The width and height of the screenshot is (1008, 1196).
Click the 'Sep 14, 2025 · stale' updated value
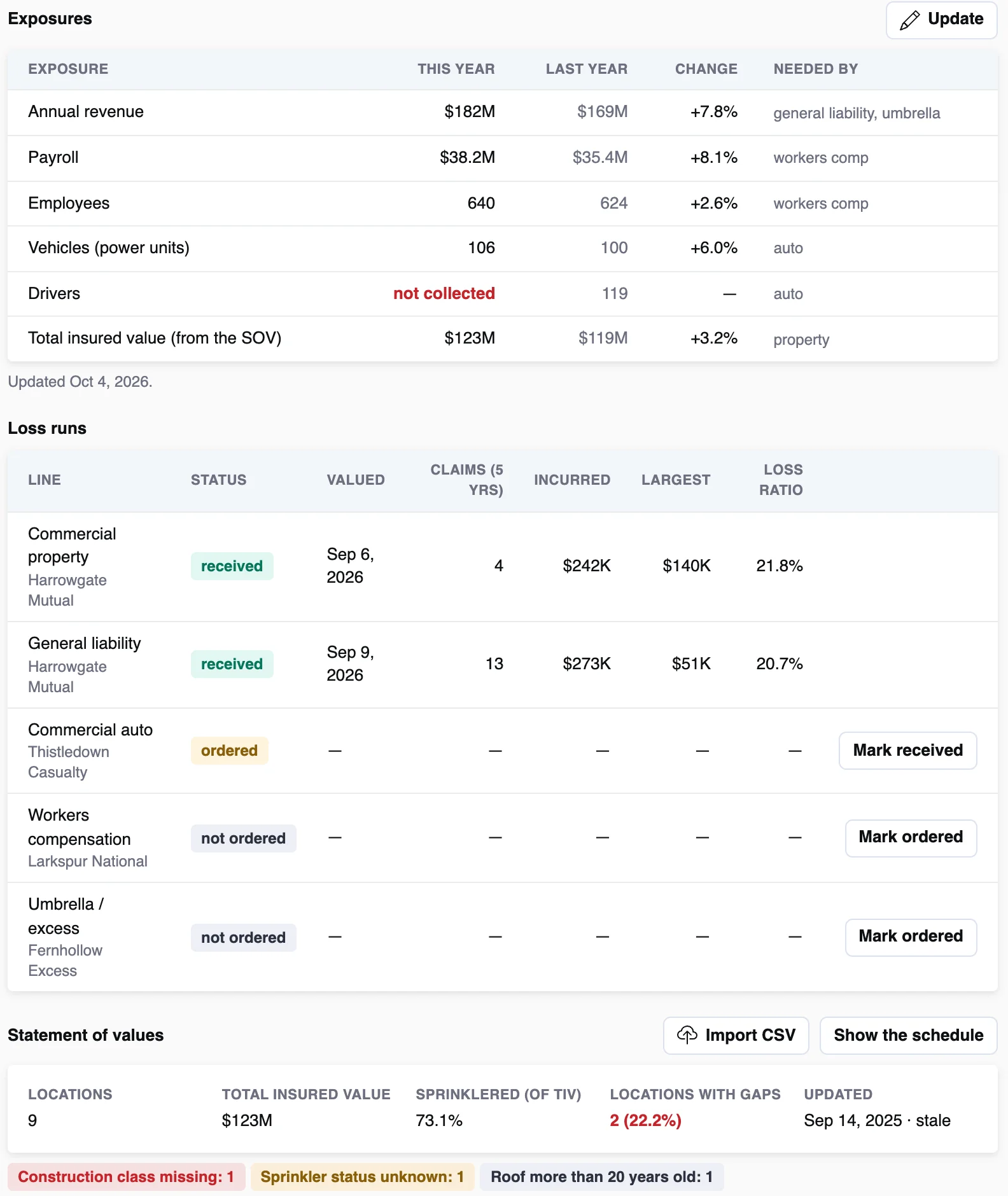click(877, 1121)
